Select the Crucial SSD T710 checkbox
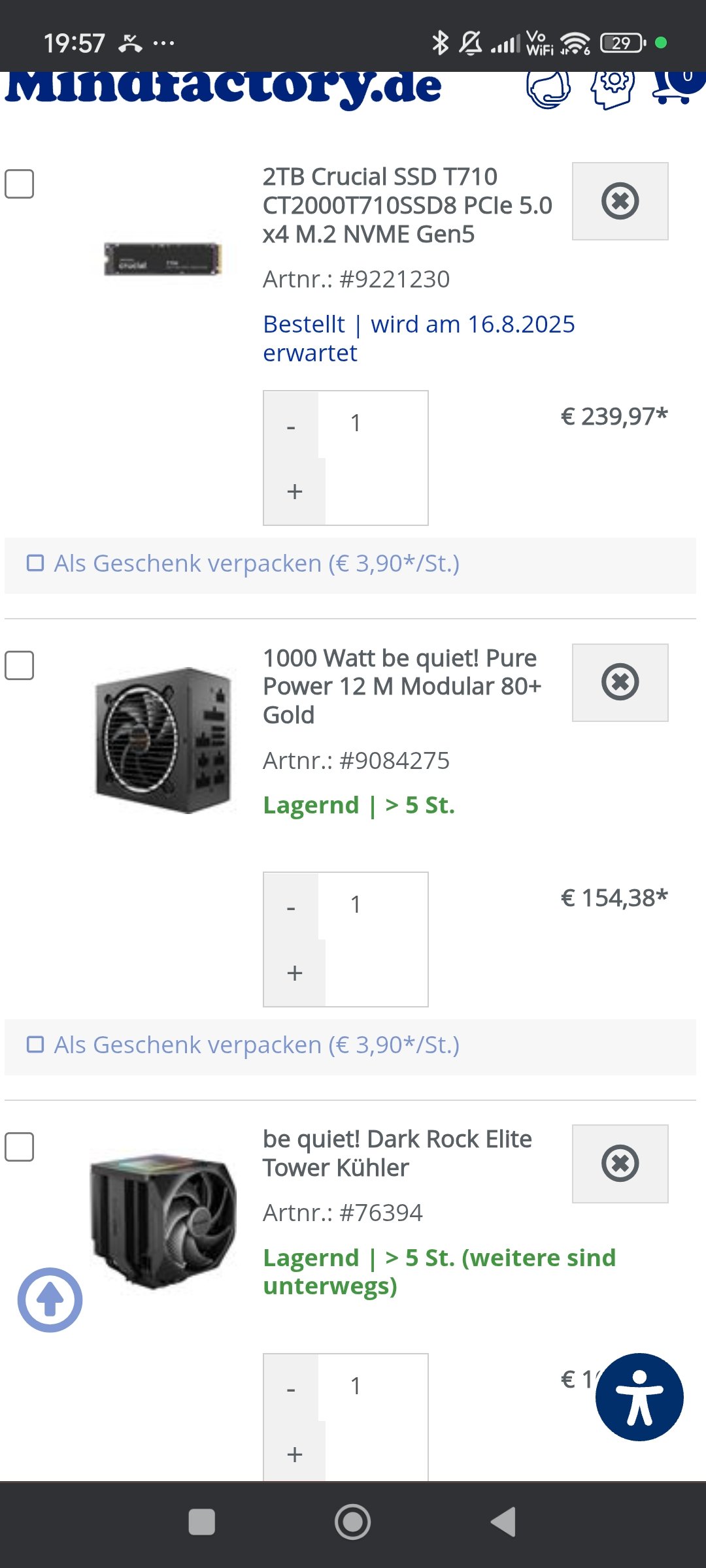 (20, 184)
